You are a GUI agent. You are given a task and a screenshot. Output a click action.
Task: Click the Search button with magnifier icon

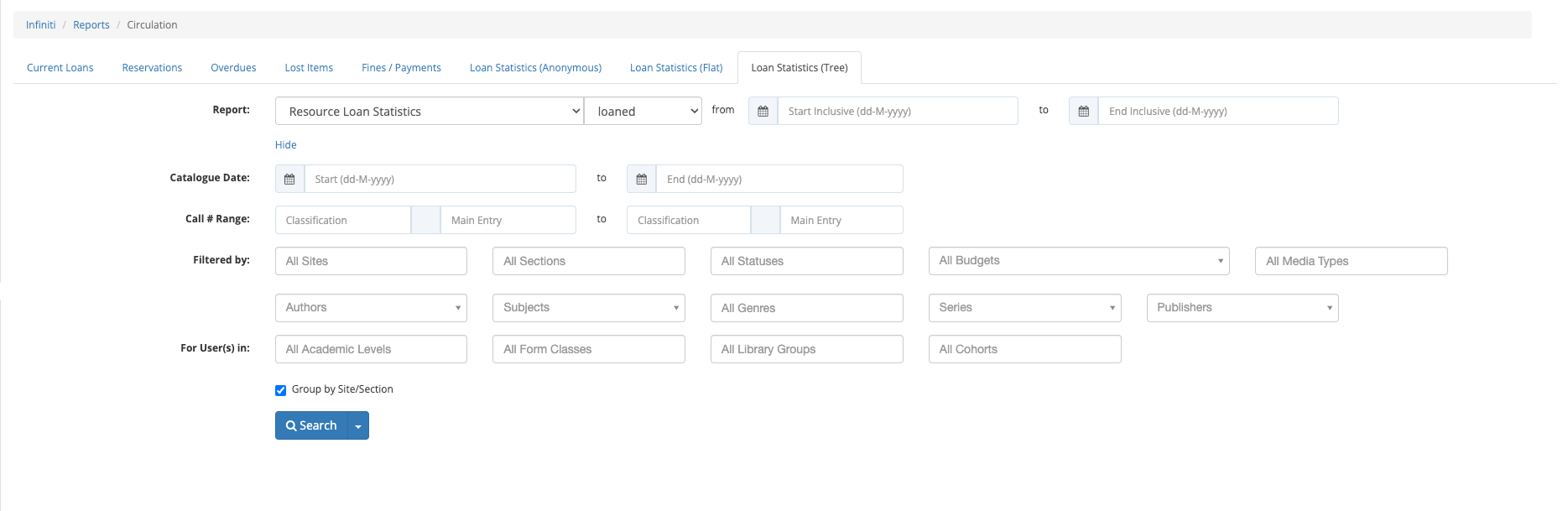(x=311, y=425)
